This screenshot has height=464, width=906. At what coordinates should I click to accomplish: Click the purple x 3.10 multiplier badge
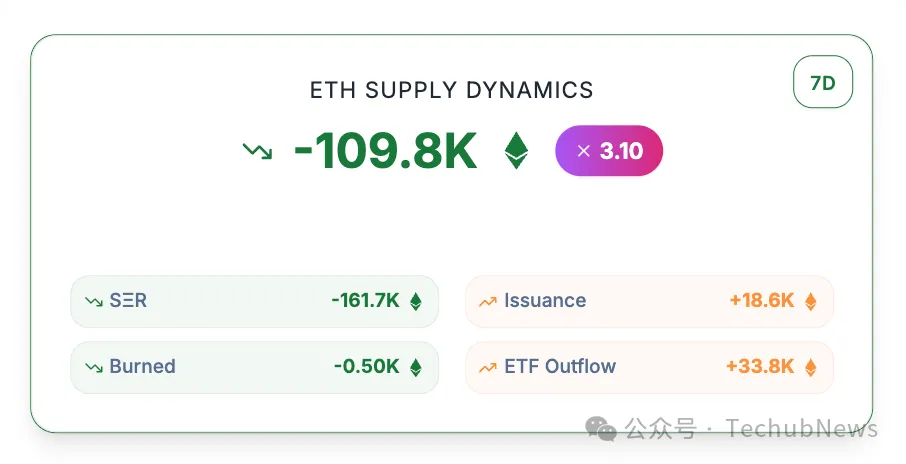tap(609, 151)
